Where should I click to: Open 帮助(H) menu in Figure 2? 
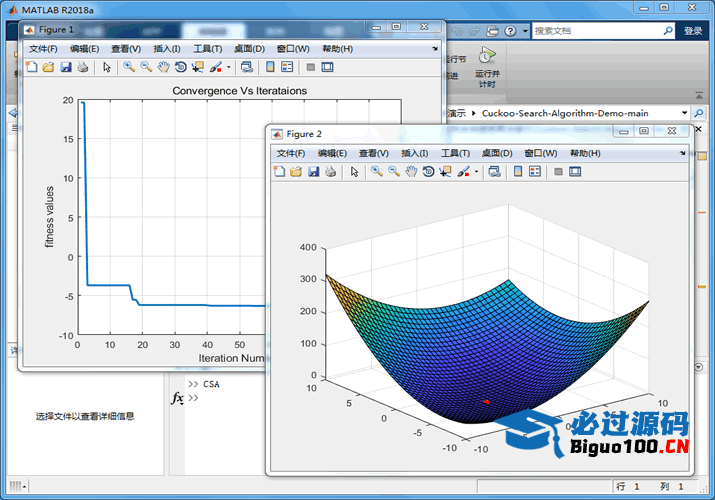(x=585, y=153)
